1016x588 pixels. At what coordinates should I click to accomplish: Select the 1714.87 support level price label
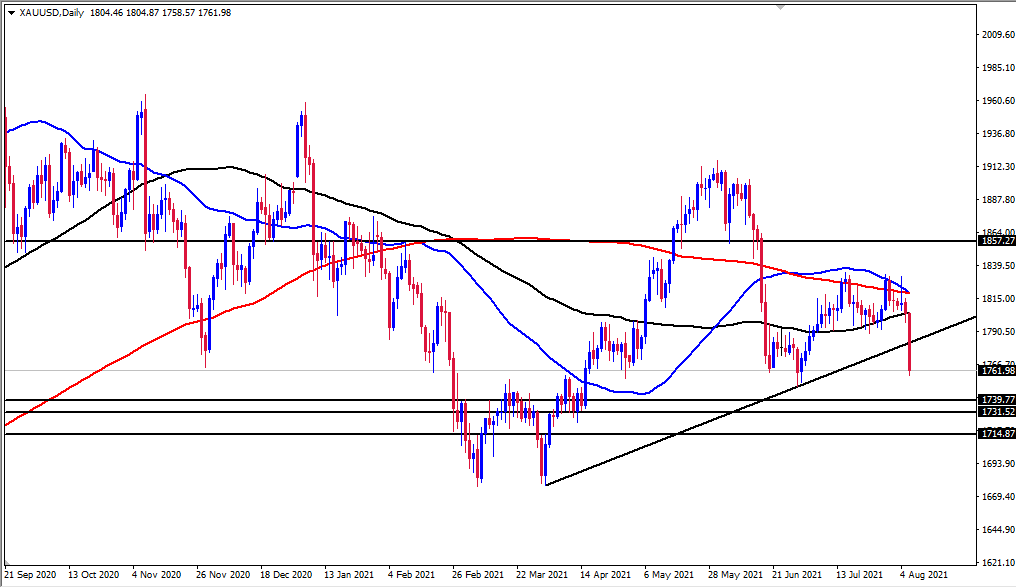998,434
